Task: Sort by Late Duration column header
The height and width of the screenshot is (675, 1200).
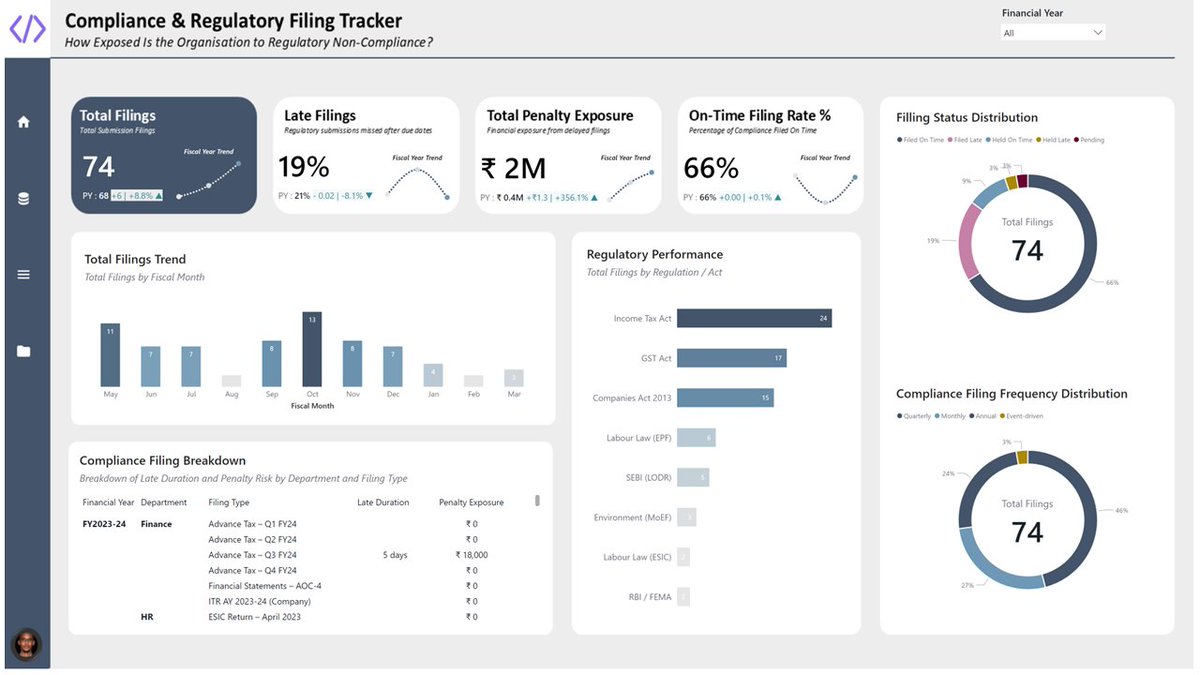Action: tap(383, 502)
